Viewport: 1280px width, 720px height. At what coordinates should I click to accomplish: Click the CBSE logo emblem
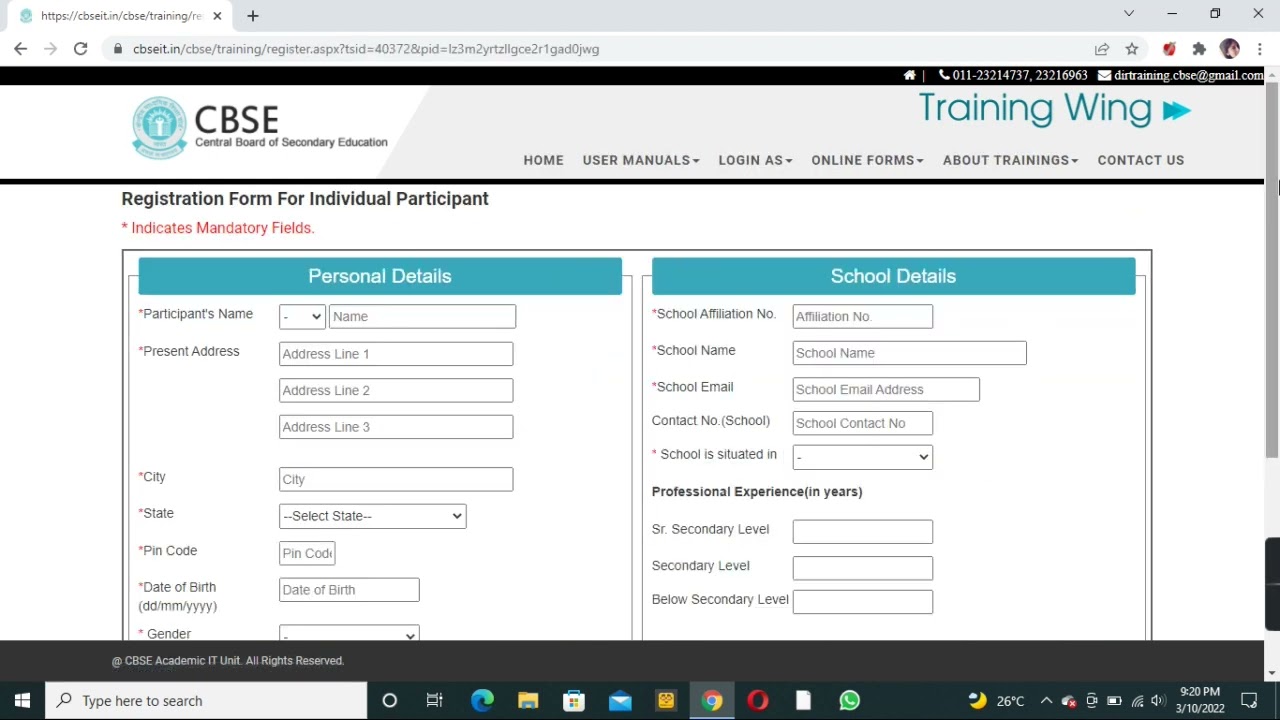(x=160, y=127)
